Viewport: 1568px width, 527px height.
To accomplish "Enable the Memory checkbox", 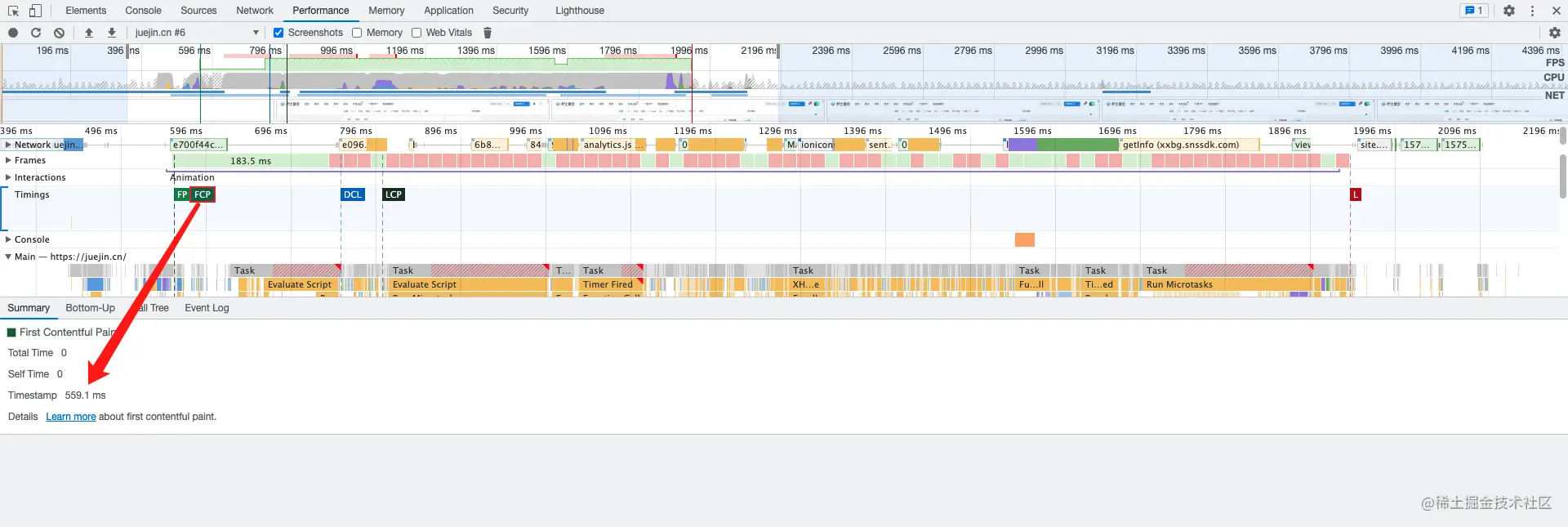I will [357, 33].
